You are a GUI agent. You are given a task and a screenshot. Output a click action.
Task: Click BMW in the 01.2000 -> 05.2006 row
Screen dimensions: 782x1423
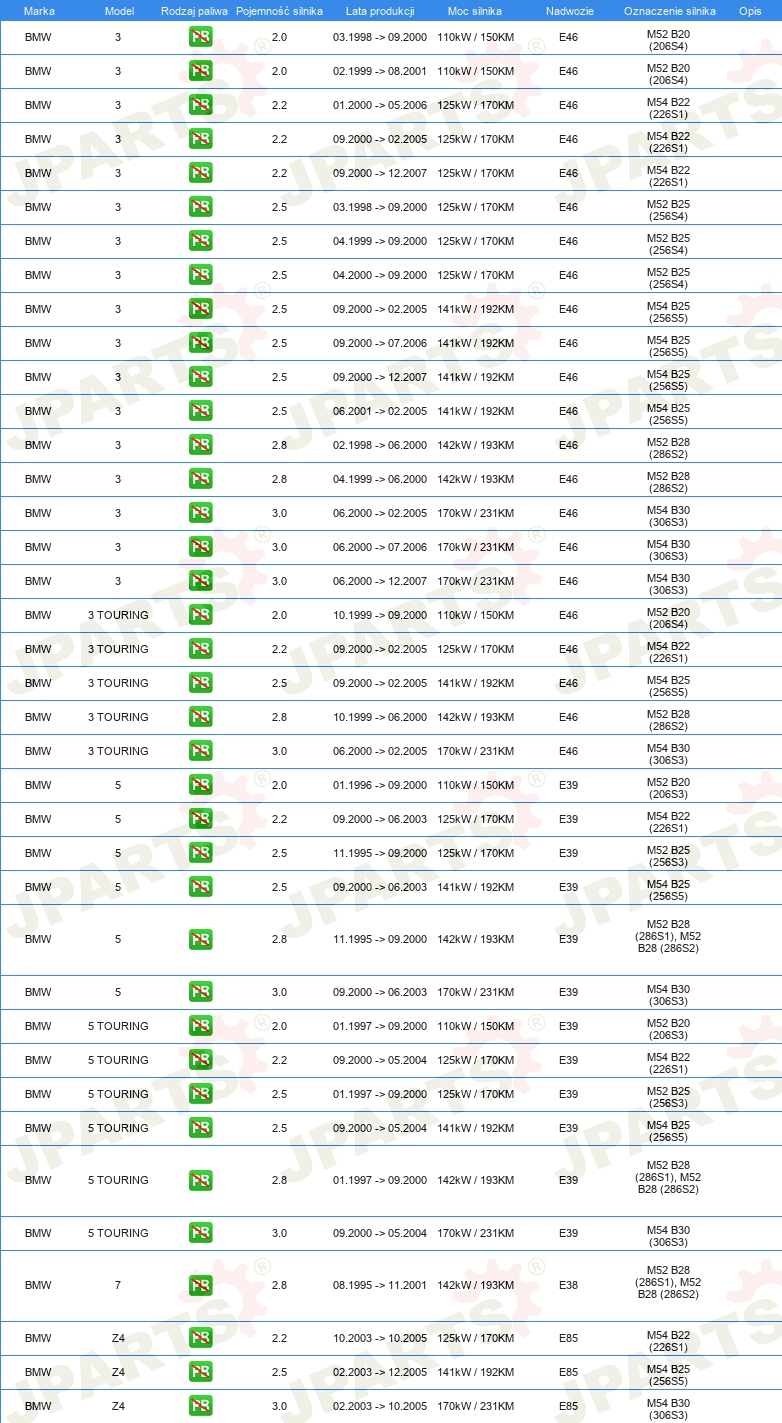click(38, 105)
